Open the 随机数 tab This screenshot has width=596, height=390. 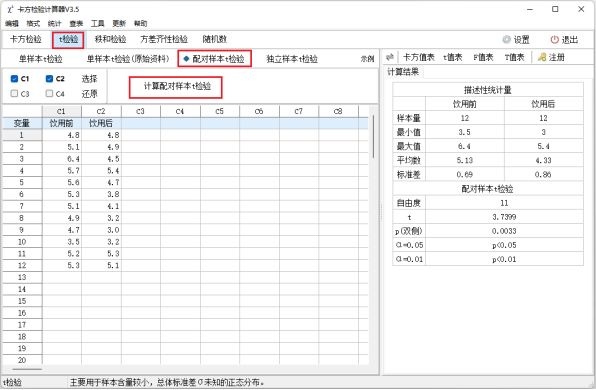click(215, 39)
